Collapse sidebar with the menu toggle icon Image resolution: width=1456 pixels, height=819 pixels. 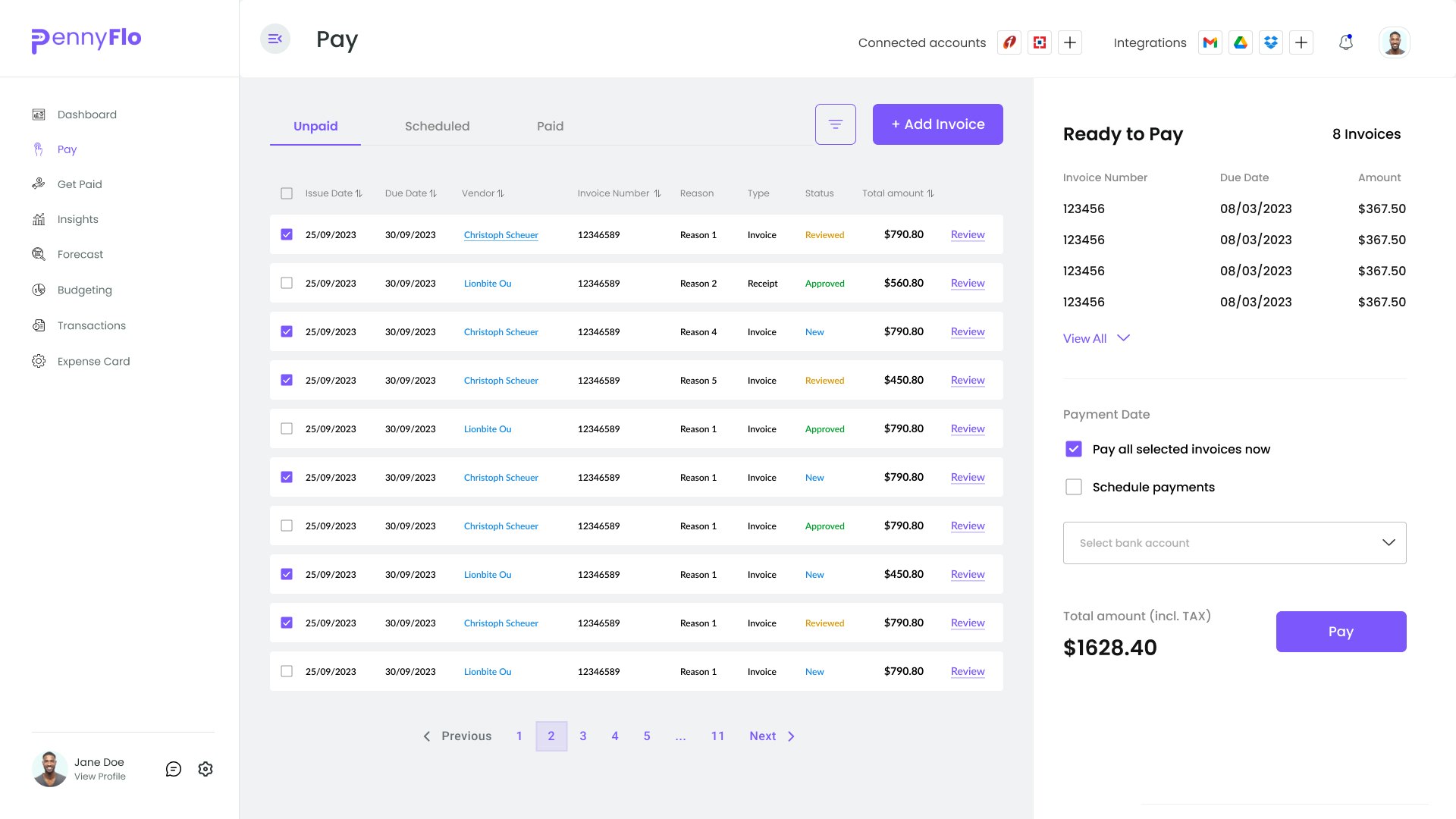pos(275,39)
